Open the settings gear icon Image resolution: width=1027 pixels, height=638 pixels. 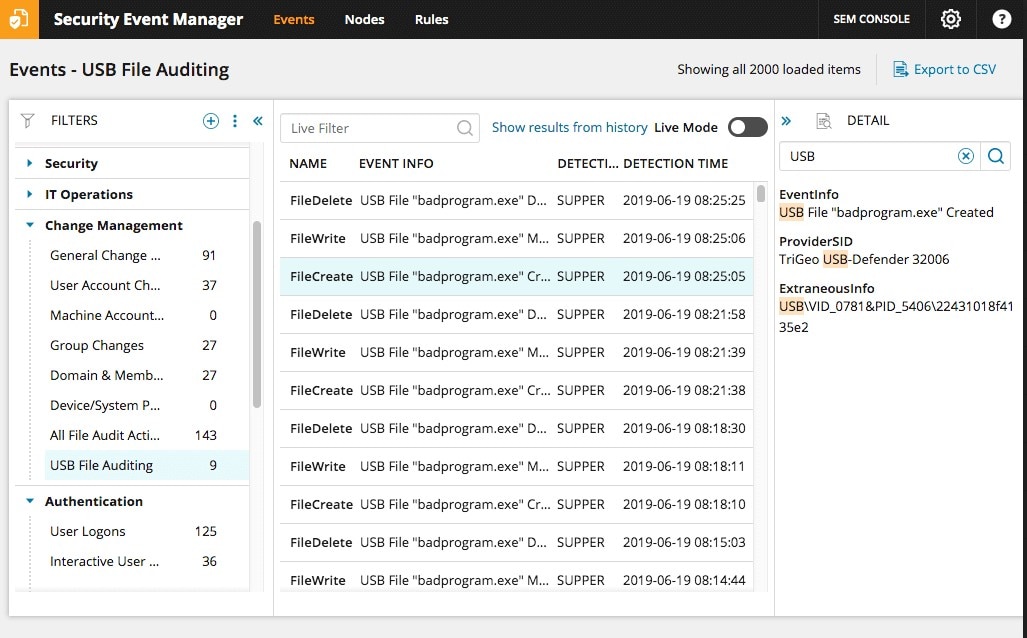[950, 19]
